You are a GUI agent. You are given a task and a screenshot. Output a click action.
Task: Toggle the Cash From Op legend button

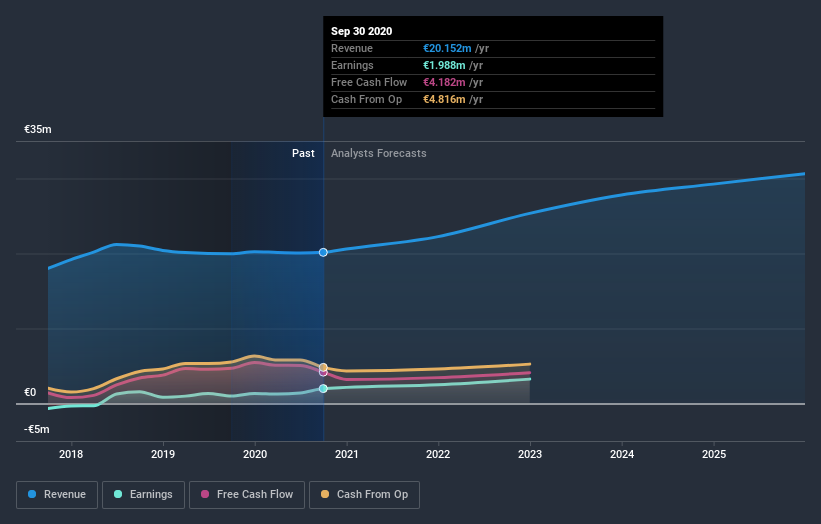pos(364,495)
